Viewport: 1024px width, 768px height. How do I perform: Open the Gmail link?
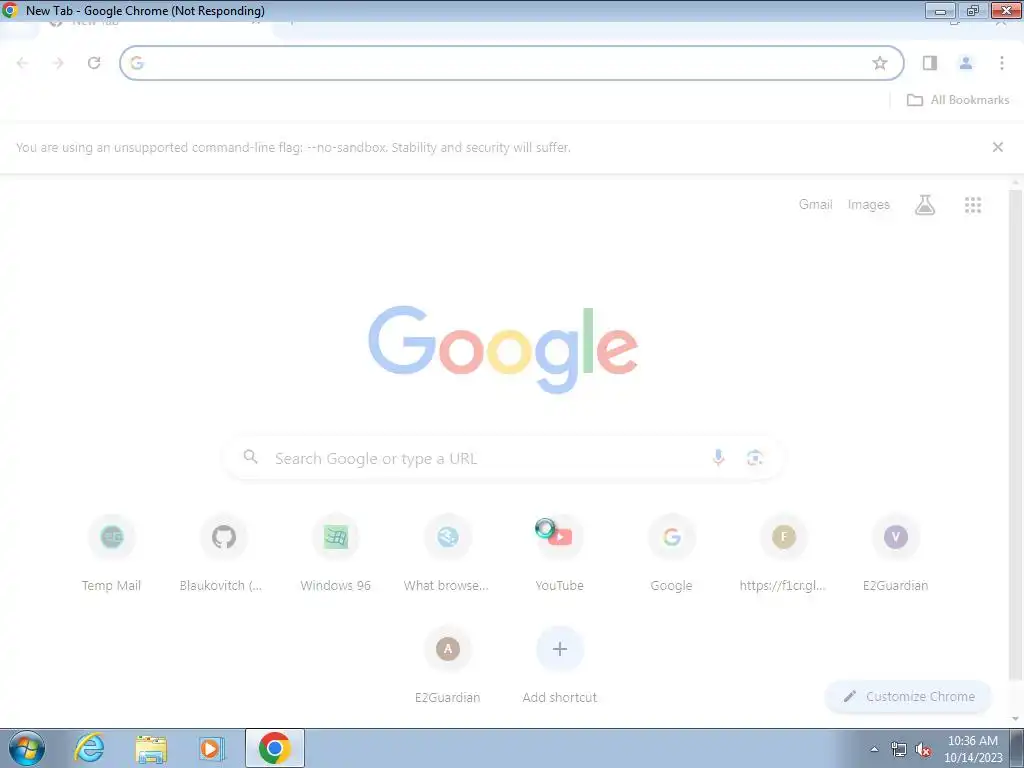coord(816,204)
